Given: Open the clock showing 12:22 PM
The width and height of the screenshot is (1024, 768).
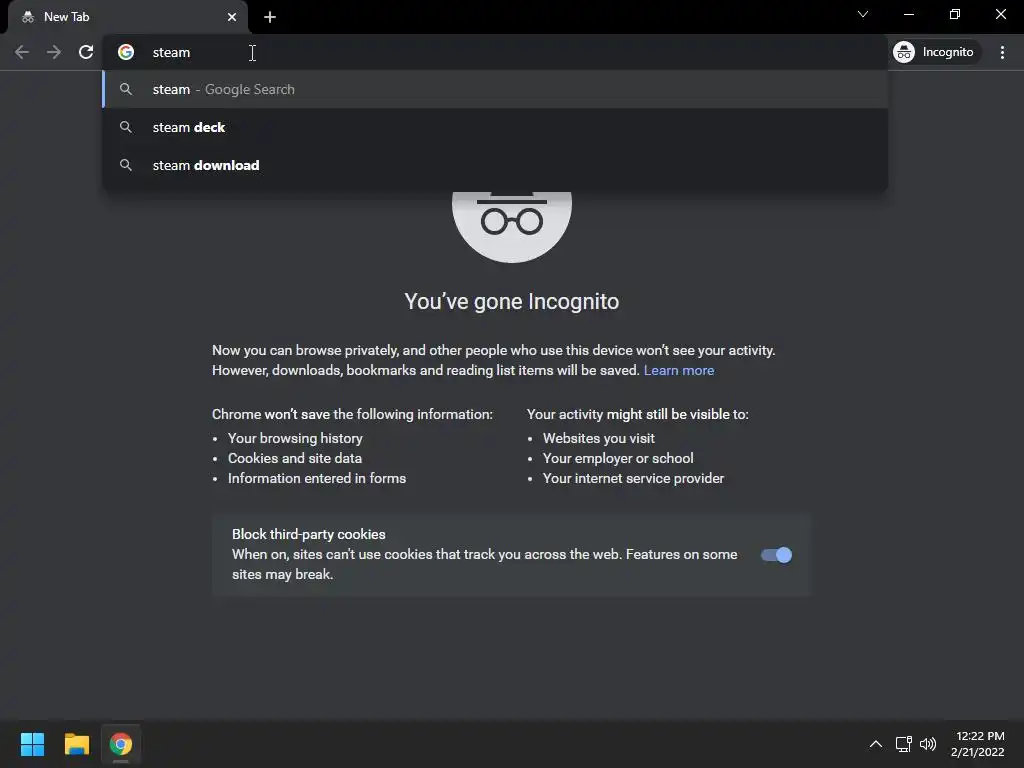Looking at the screenshot, I should (978, 744).
